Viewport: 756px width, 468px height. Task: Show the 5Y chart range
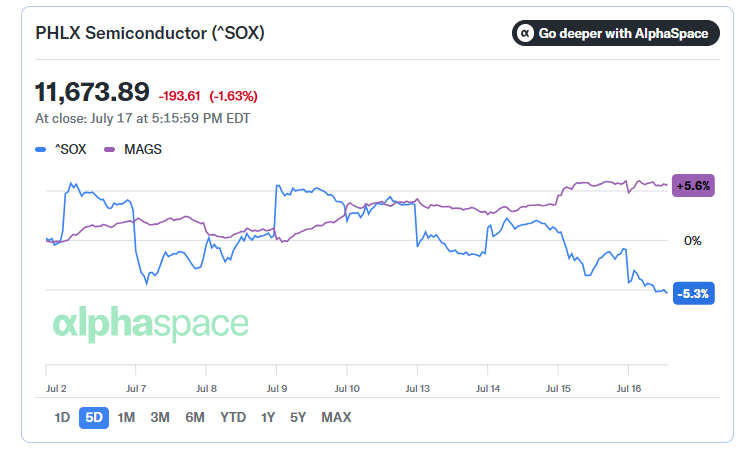(298, 417)
